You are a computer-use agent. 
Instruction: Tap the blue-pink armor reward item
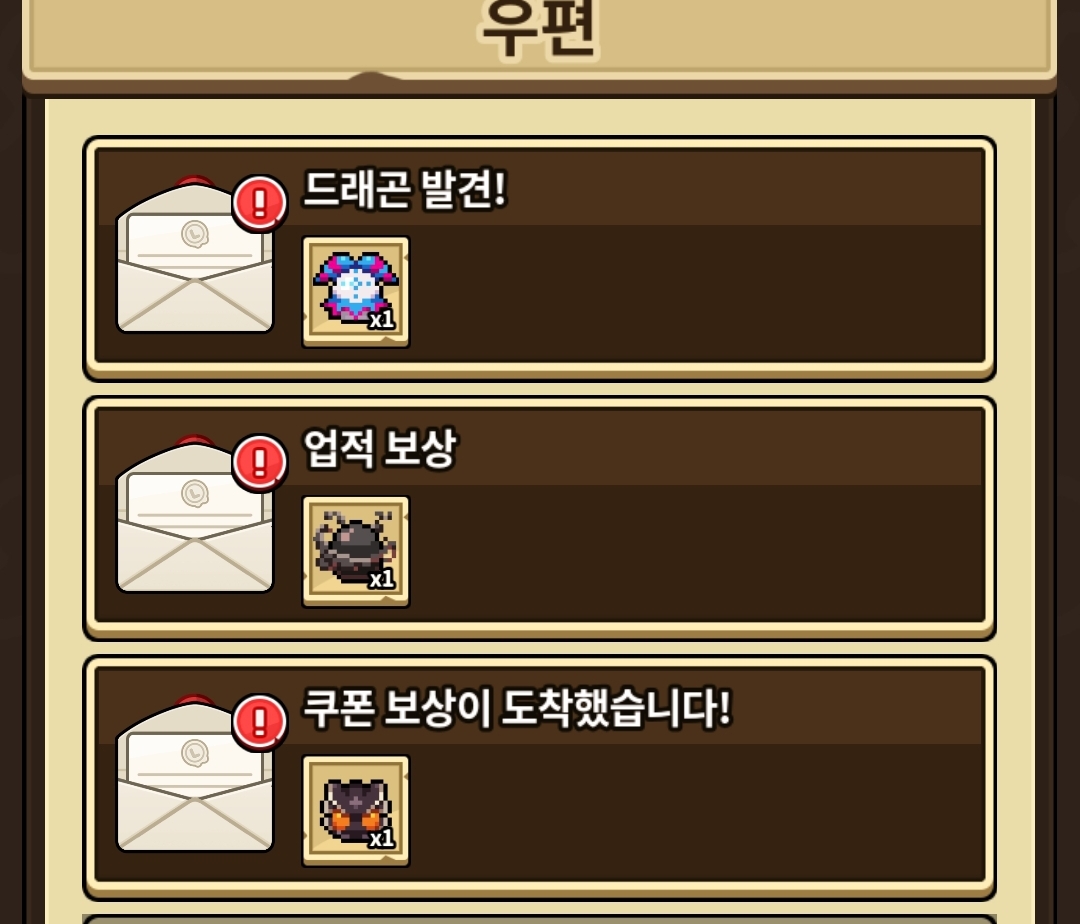[355, 292]
